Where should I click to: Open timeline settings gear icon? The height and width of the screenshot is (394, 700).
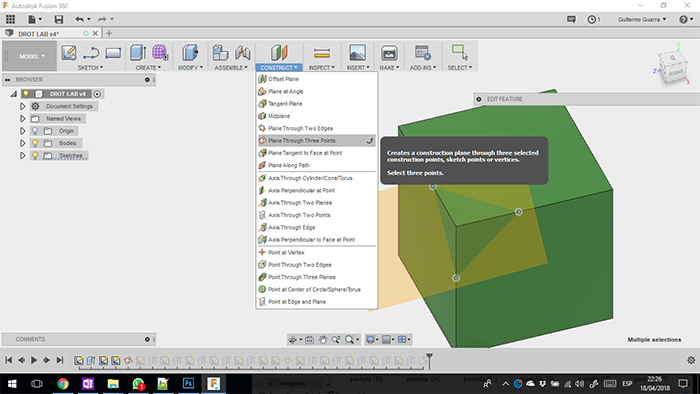click(691, 360)
